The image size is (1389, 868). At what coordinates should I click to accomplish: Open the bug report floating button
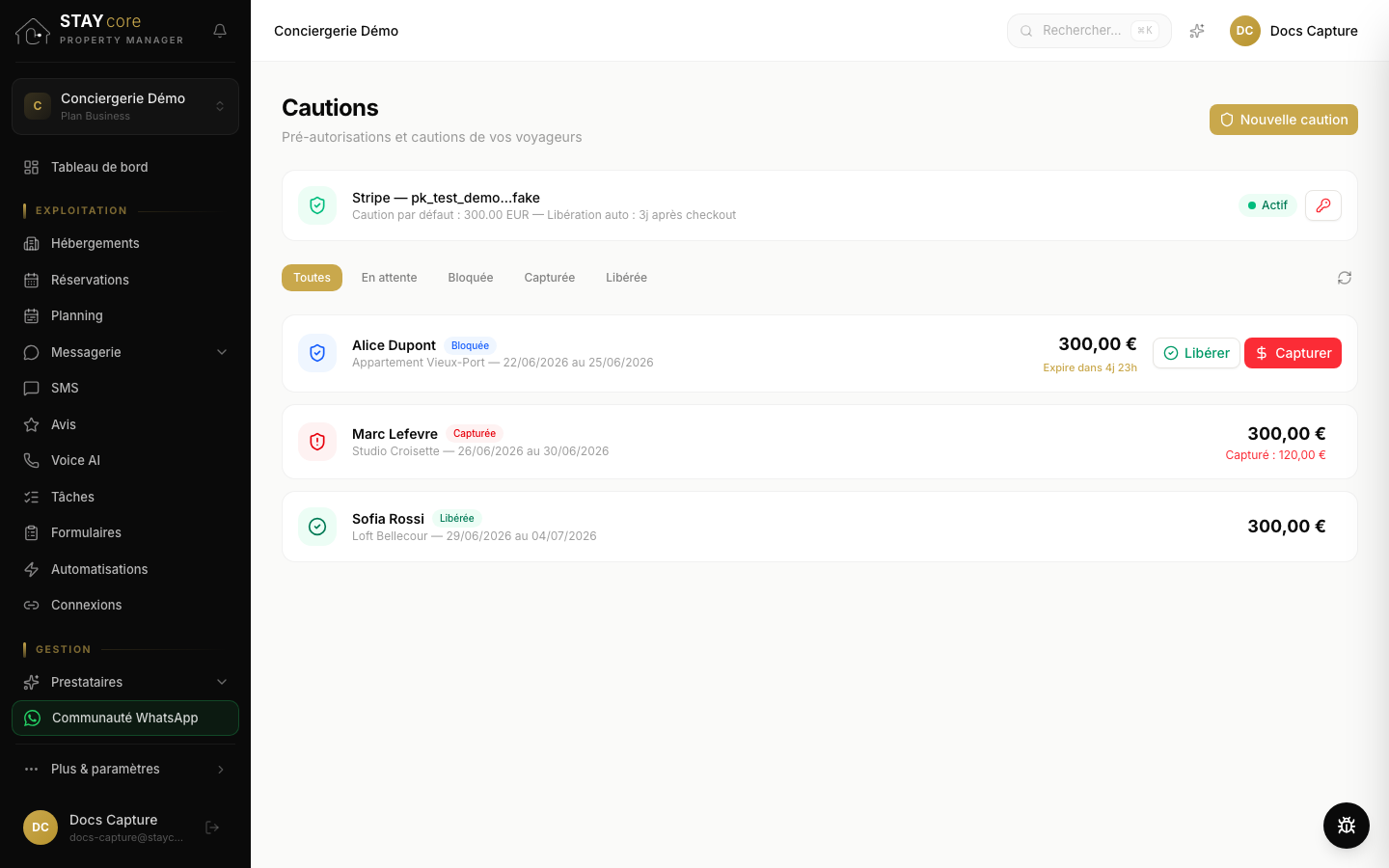click(x=1347, y=826)
